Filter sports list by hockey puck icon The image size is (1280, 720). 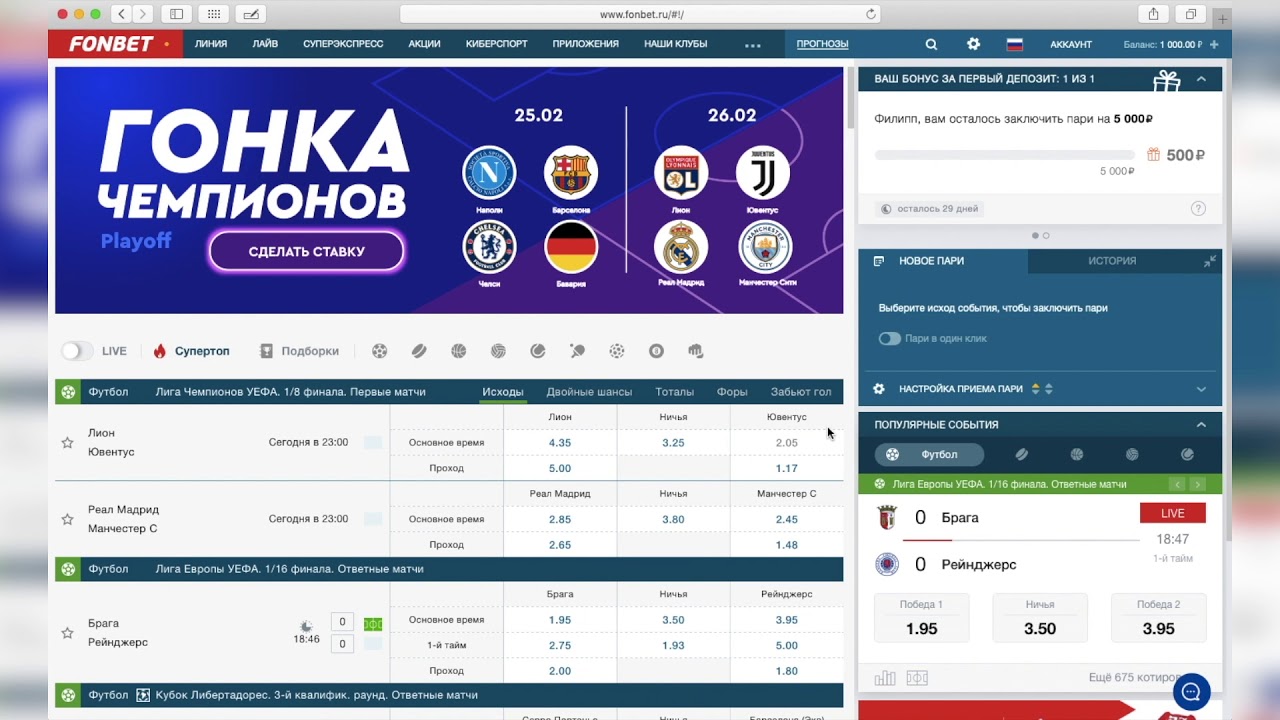tap(419, 351)
